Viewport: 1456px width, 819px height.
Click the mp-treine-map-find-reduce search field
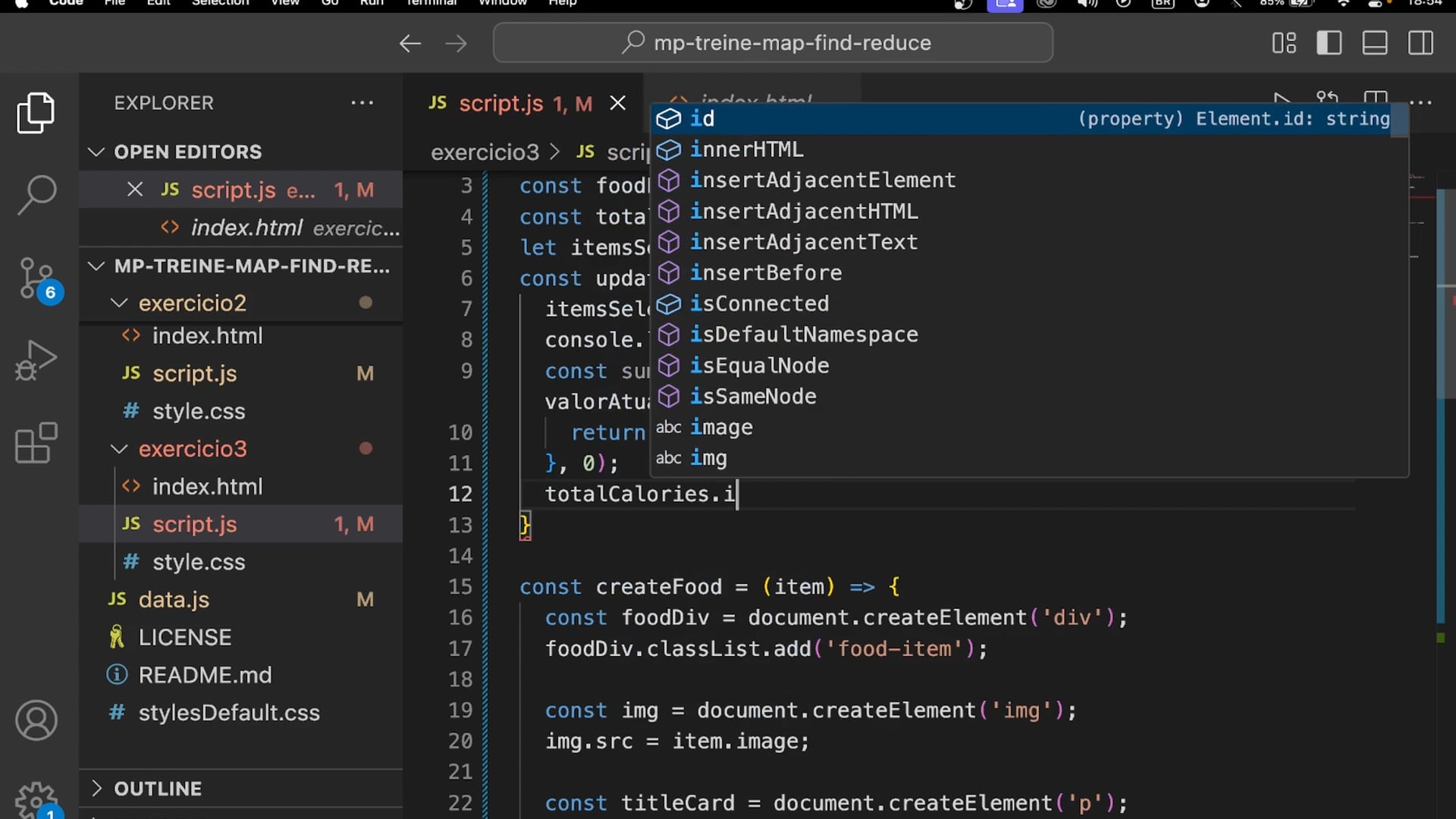coord(772,42)
